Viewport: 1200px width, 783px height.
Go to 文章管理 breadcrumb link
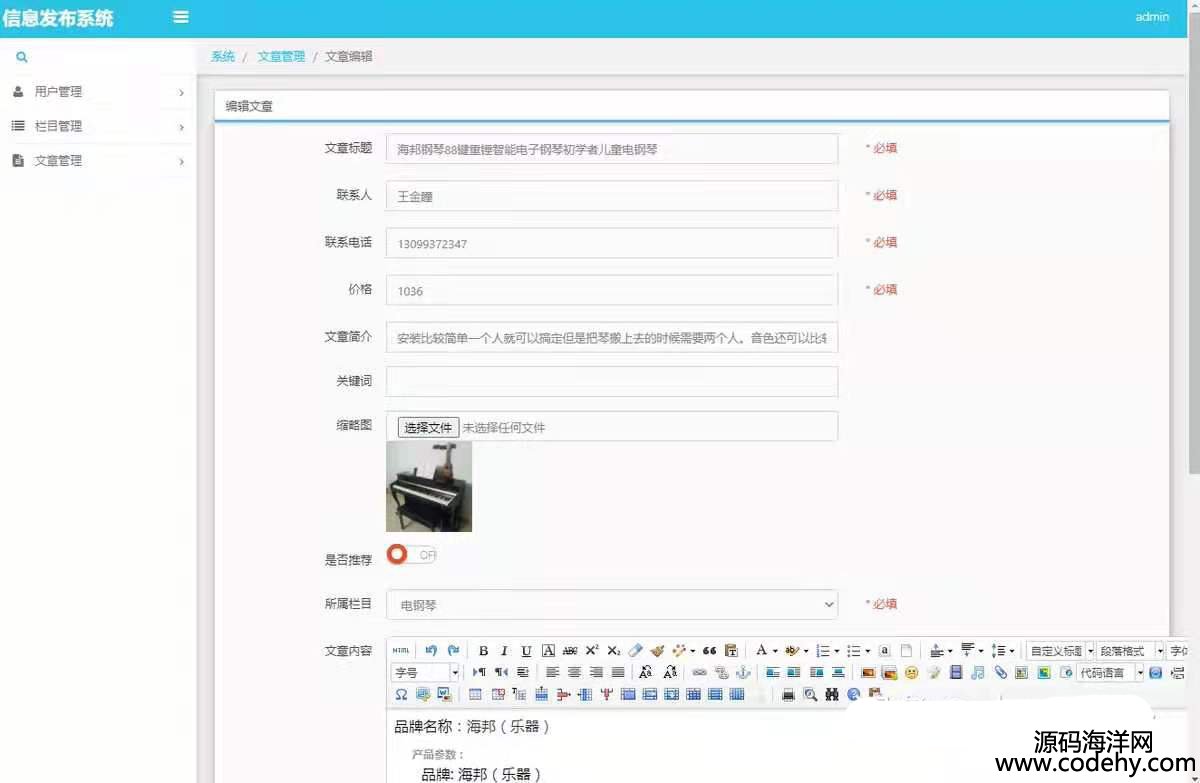[x=281, y=57]
